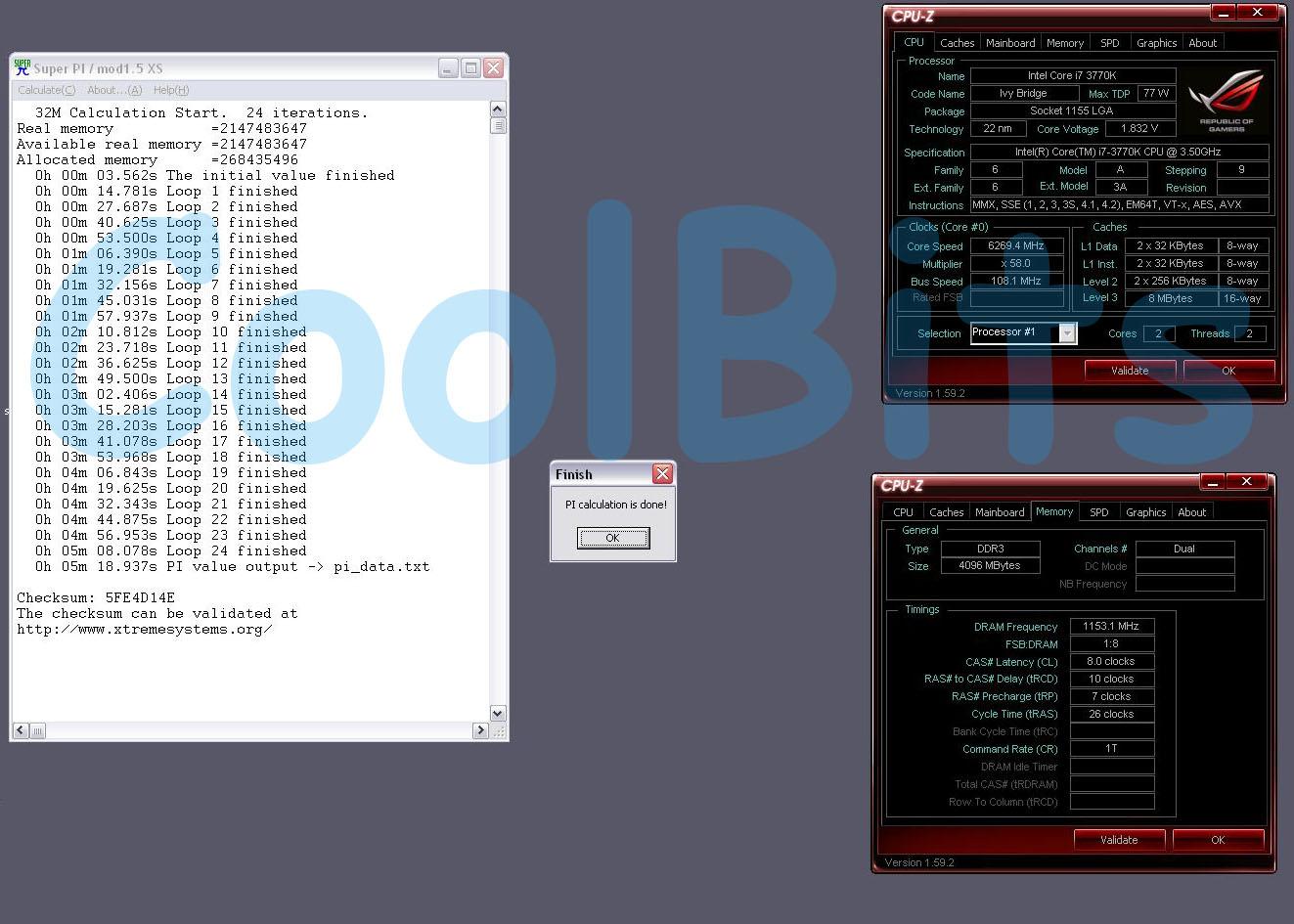Viewport: 1294px width, 924px height.
Task: Click the Core Speed 6269.4 MHz field
Action: (1016, 246)
